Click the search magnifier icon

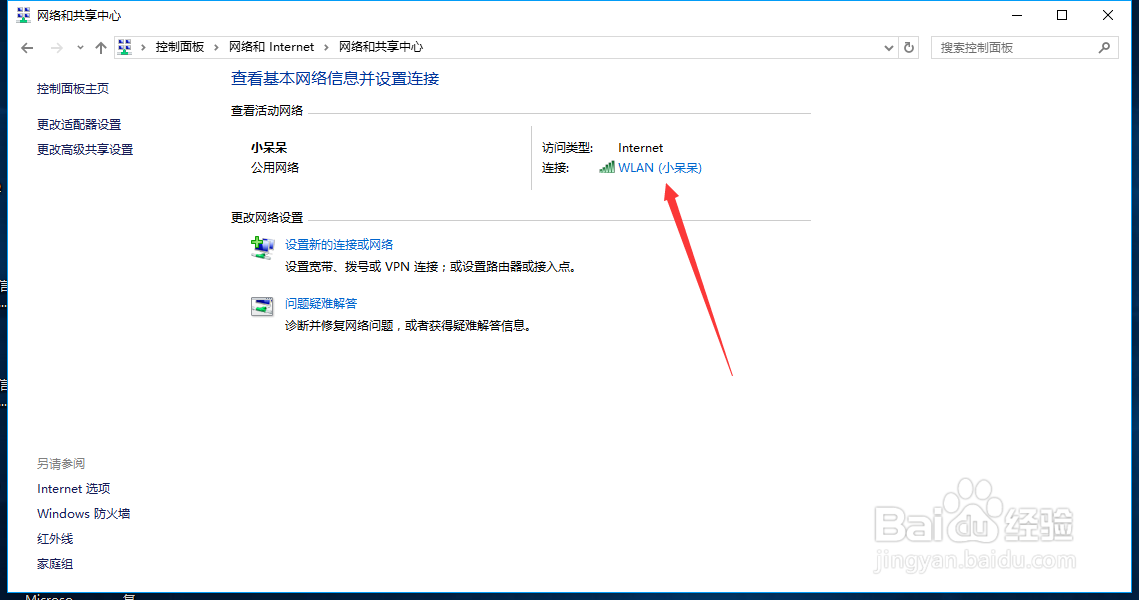[1104, 48]
